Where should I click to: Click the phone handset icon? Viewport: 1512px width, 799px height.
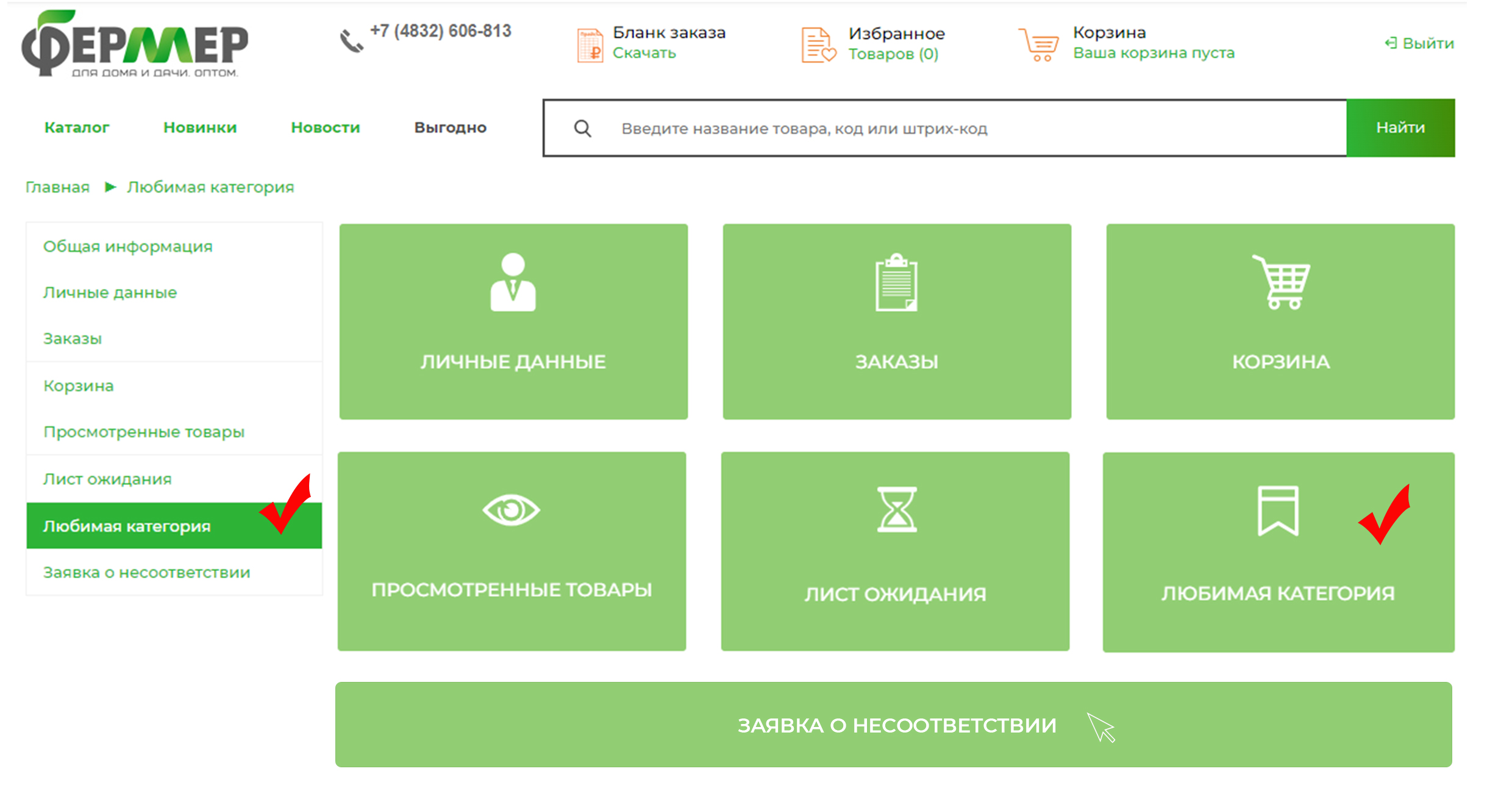point(351,41)
